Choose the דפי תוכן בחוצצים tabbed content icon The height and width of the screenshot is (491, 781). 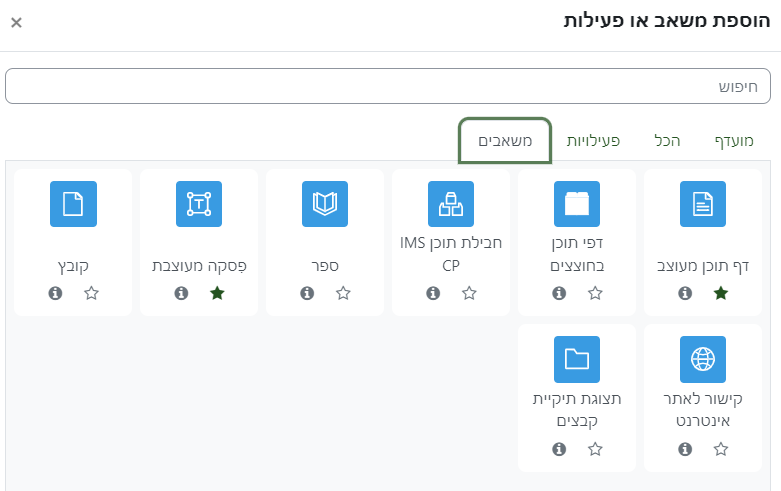[577, 205]
